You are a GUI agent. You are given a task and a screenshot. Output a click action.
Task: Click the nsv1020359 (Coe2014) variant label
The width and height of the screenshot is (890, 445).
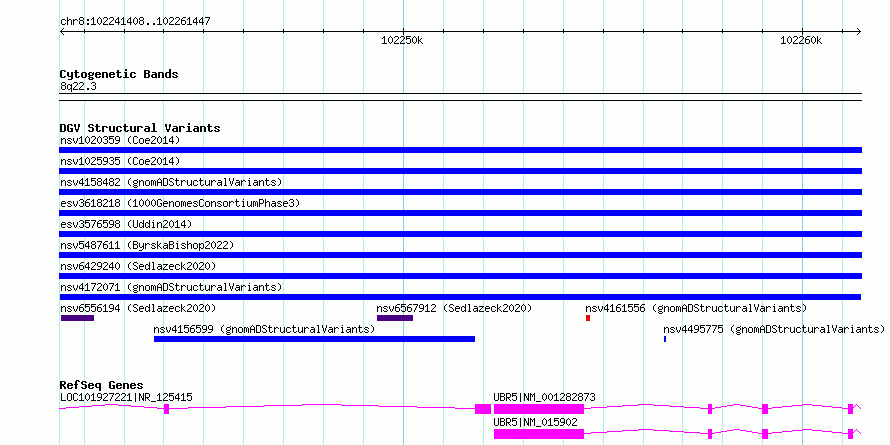[x=120, y=140]
